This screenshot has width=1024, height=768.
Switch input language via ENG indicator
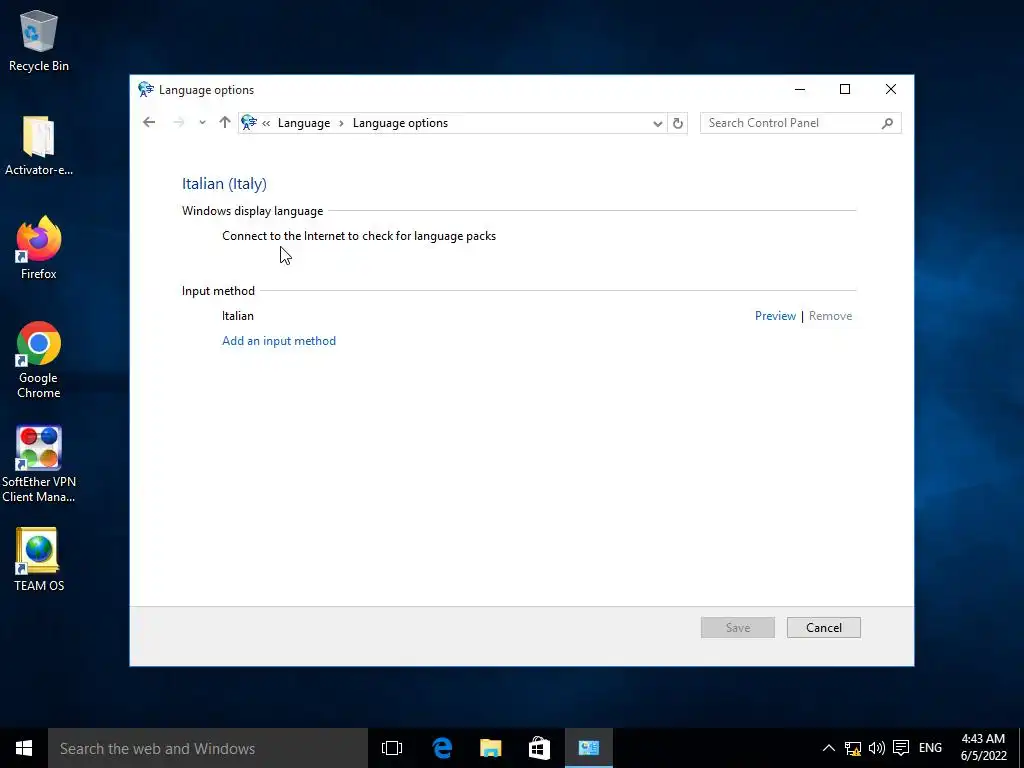pos(930,748)
